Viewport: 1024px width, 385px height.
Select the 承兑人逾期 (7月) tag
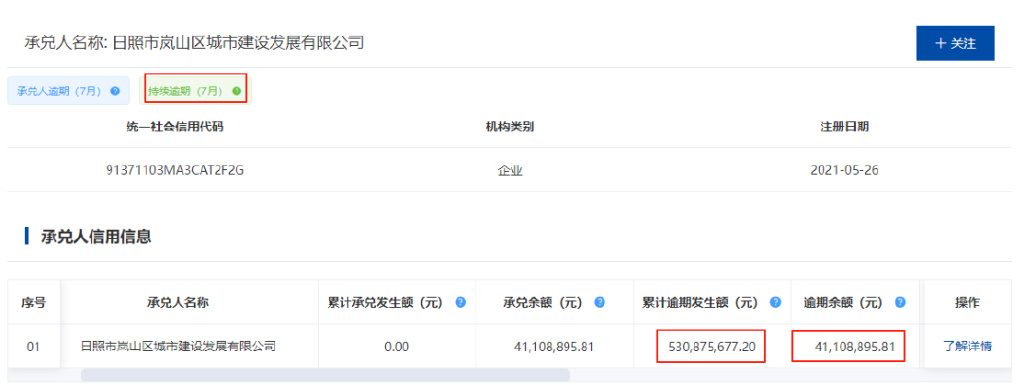pos(69,91)
